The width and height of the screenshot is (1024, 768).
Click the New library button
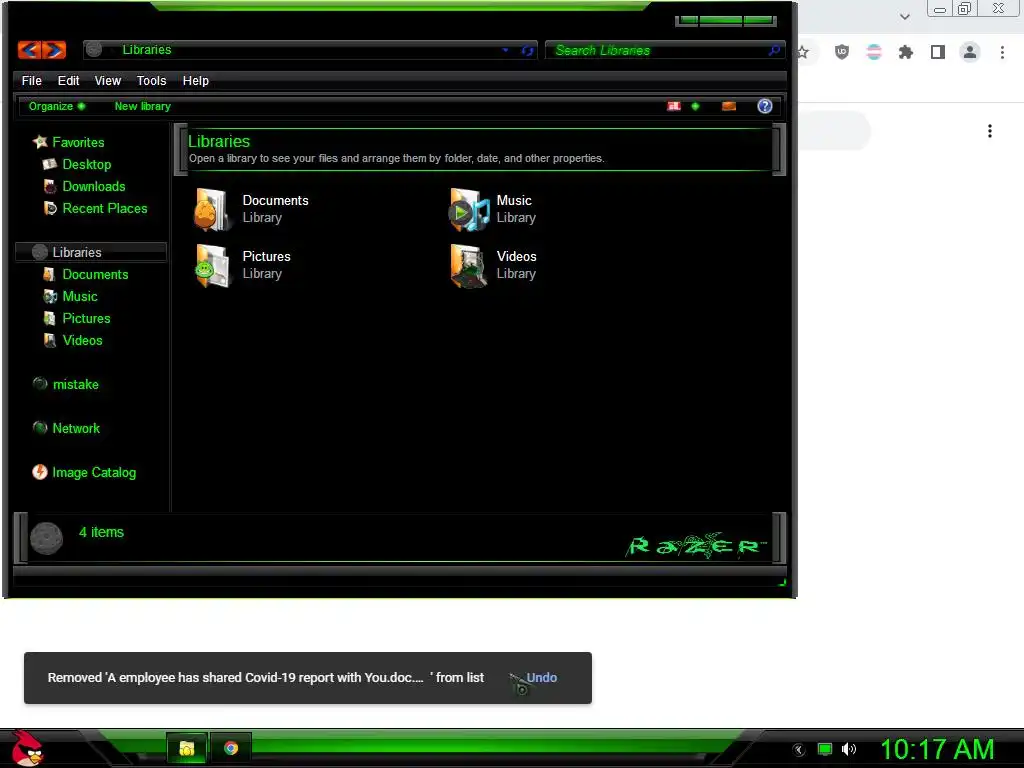[142, 106]
